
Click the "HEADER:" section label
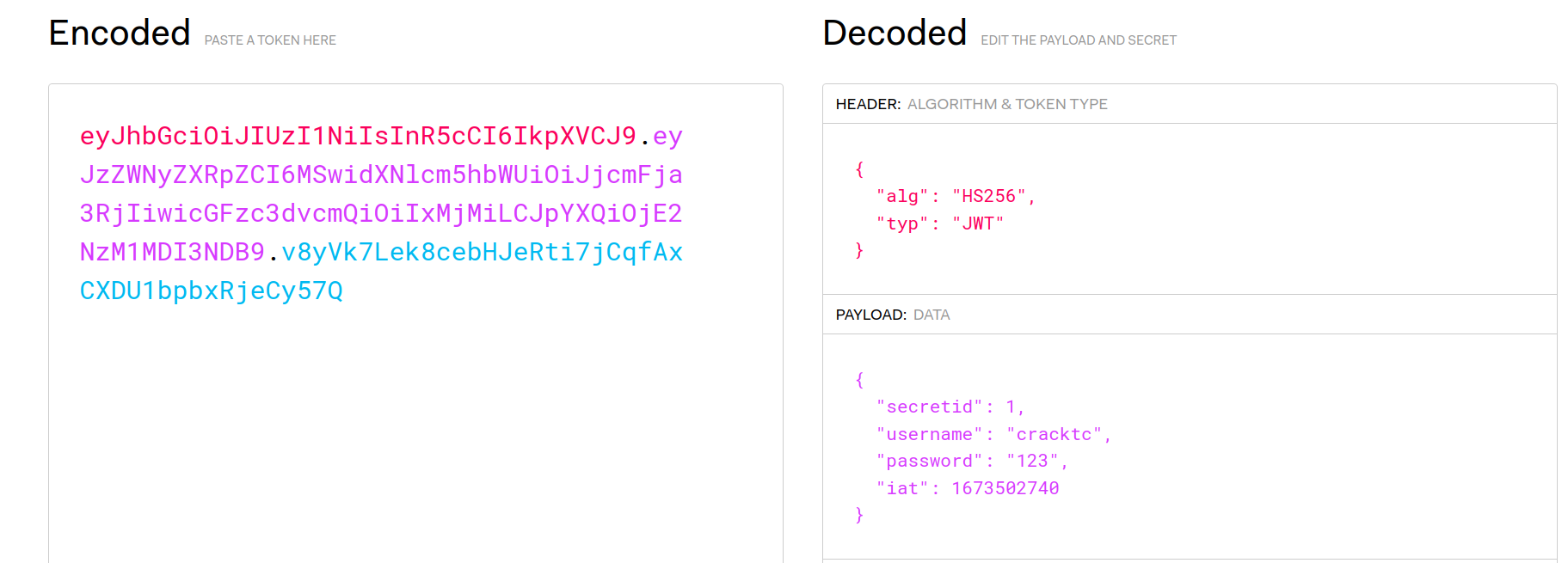[868, 104]
